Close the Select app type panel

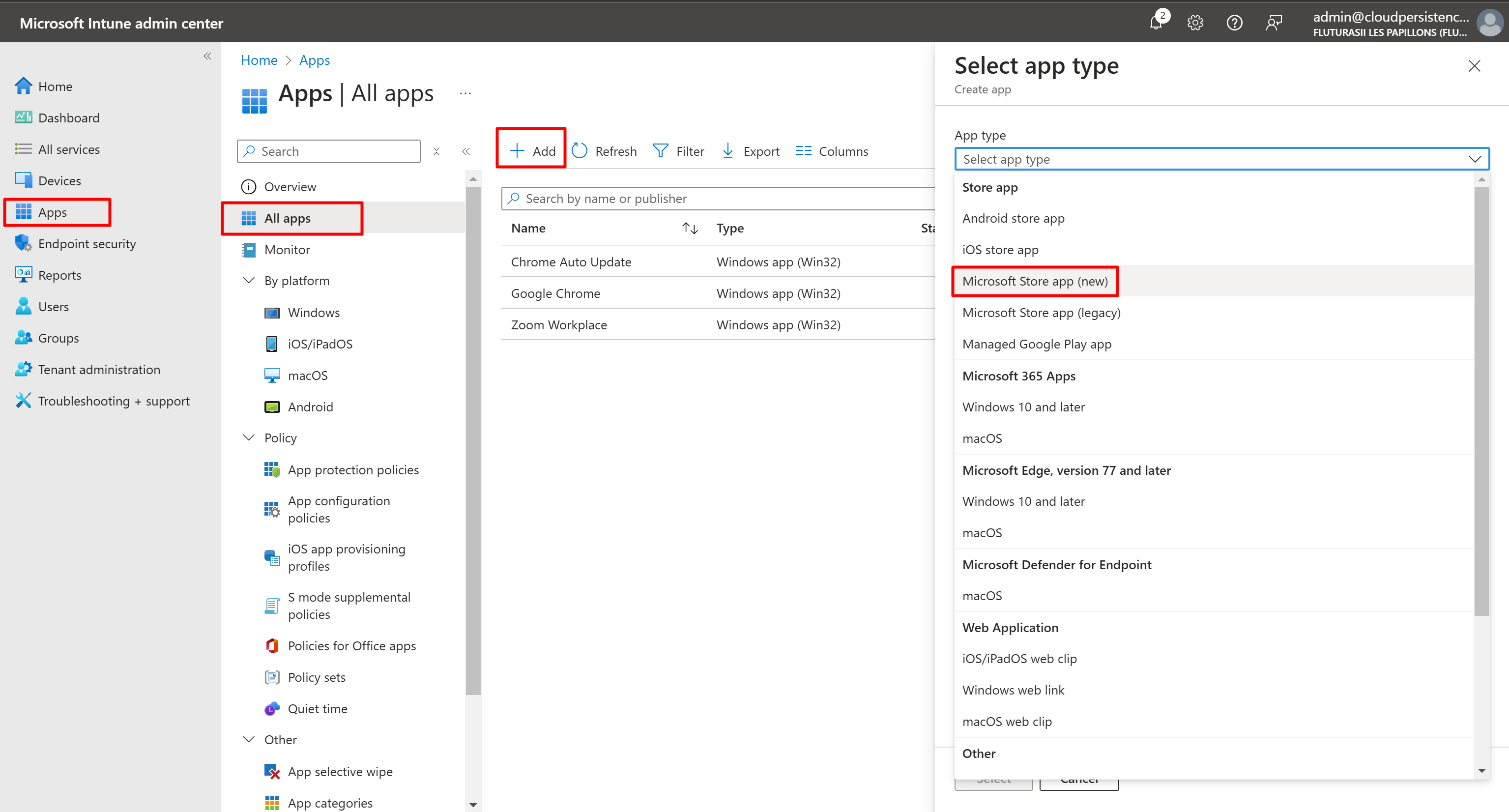pos(1475,66)
